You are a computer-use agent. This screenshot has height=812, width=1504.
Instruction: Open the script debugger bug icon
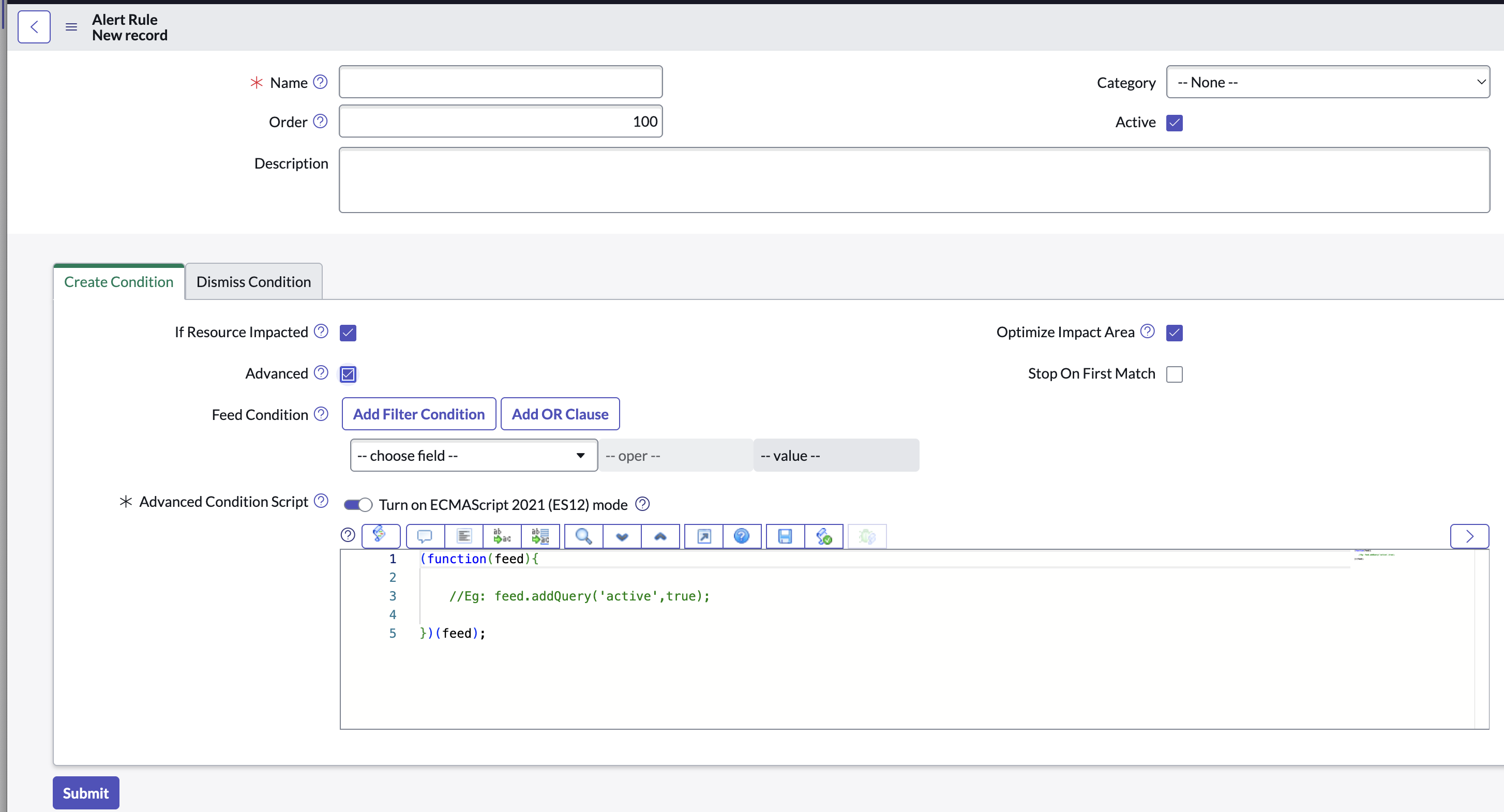(868, 536)
